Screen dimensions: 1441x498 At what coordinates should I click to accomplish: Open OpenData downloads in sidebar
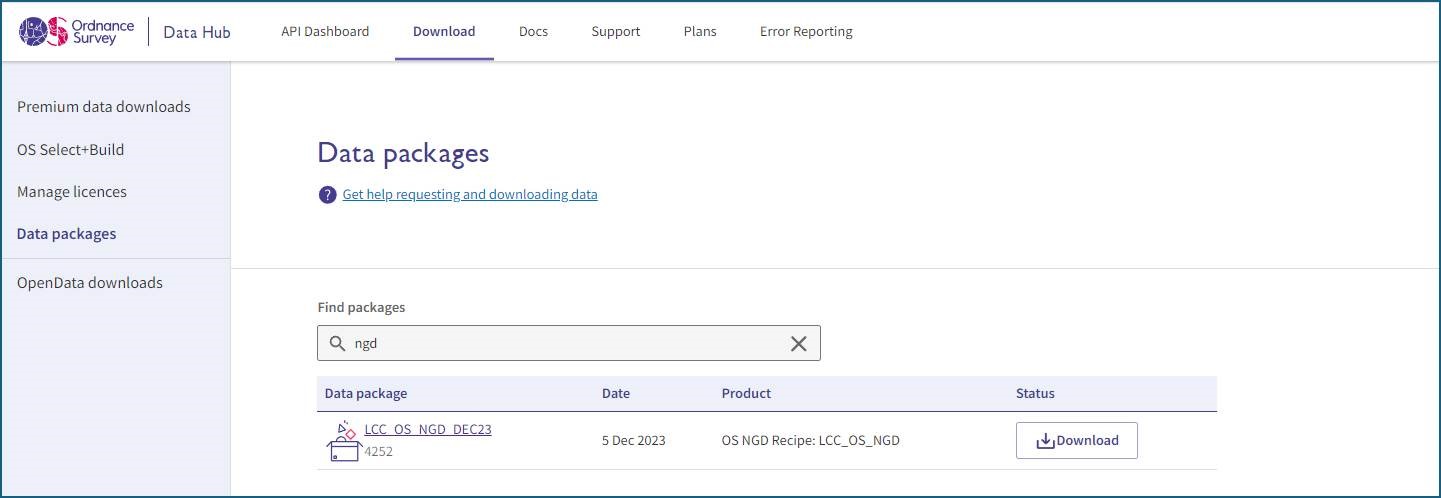90,282
